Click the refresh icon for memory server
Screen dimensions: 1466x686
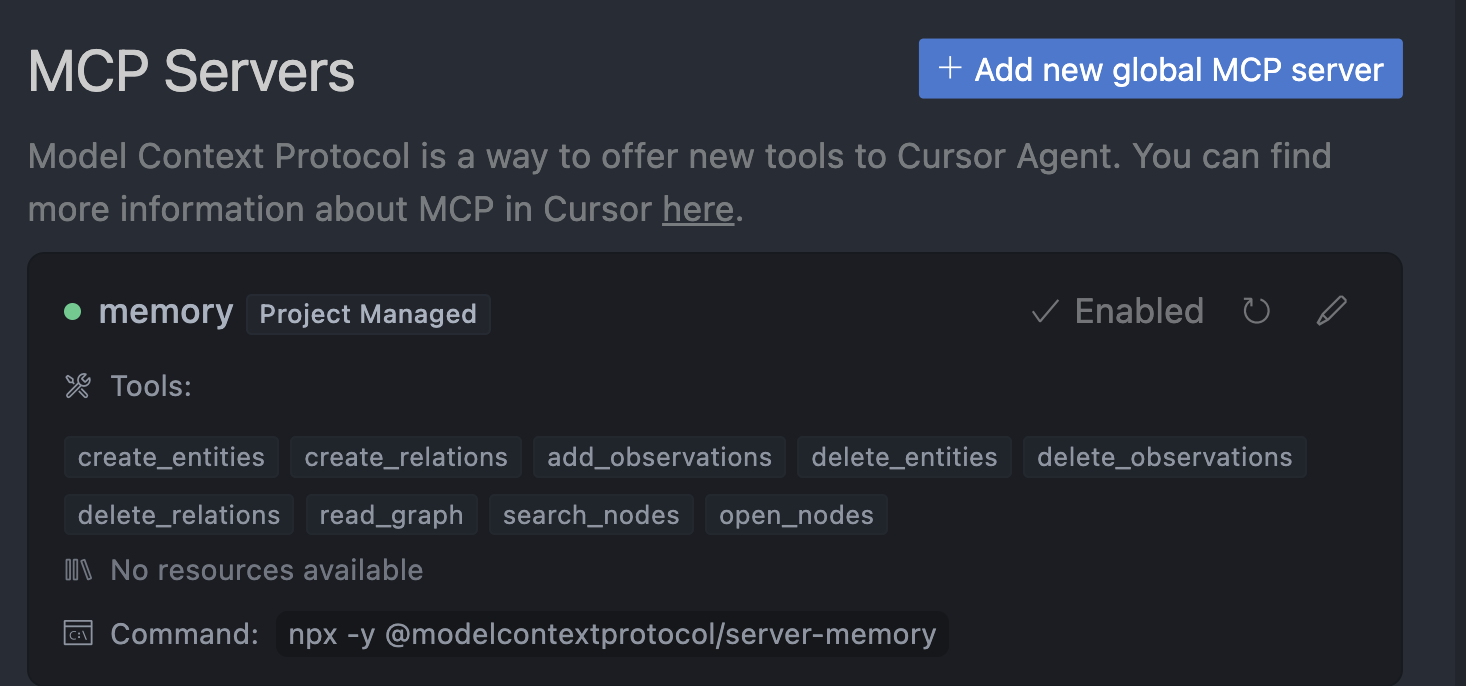[x=1256, y=312]
